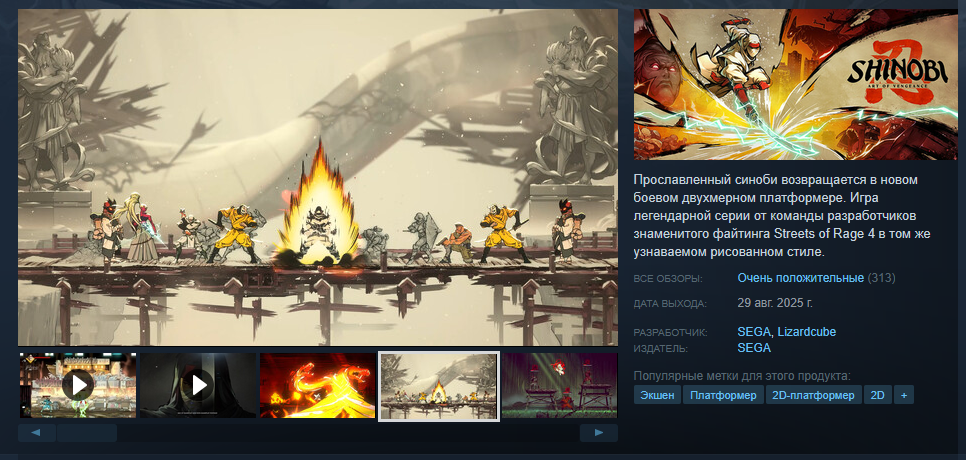Open the 'Очень положительные' reviews summary link
Screen dimensions: 966x460
[x=800, y=278]
